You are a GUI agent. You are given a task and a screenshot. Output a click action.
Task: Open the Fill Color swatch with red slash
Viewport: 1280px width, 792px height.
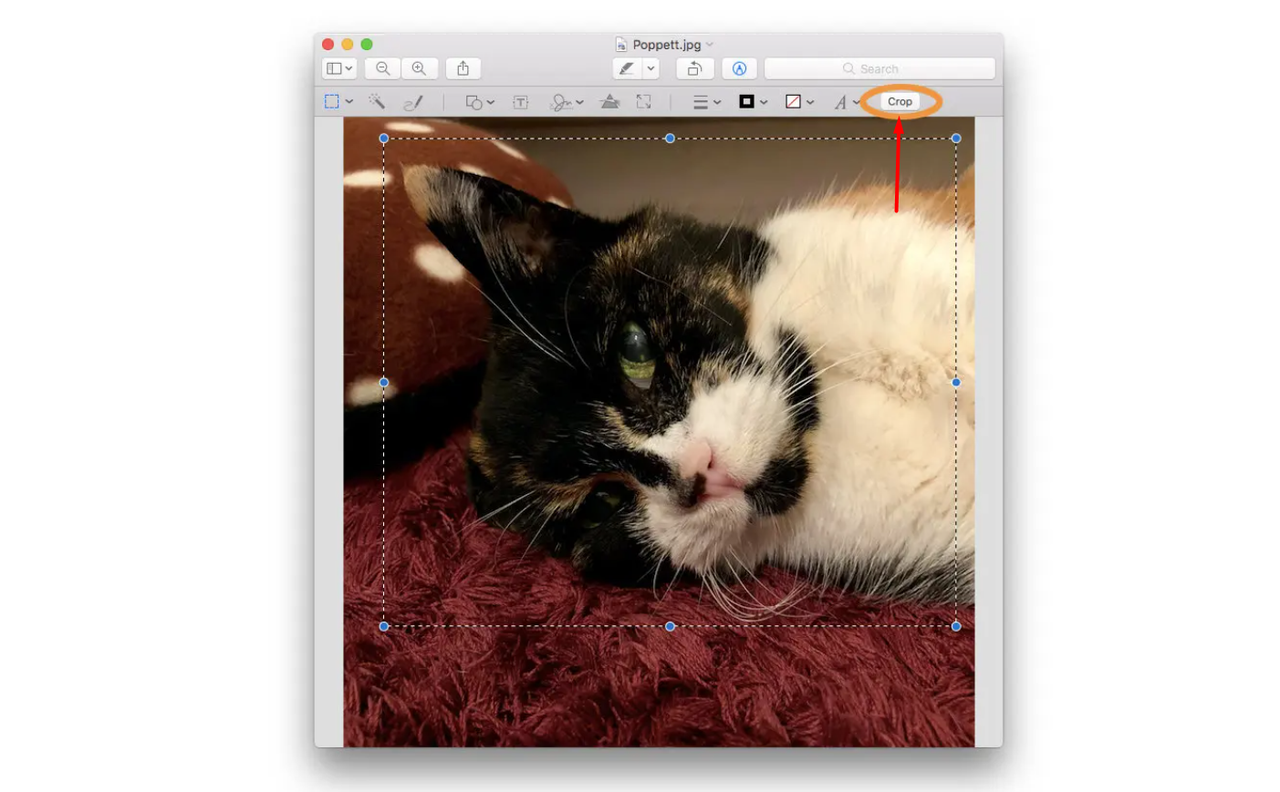pyautogui.click(x=799, y=102)
